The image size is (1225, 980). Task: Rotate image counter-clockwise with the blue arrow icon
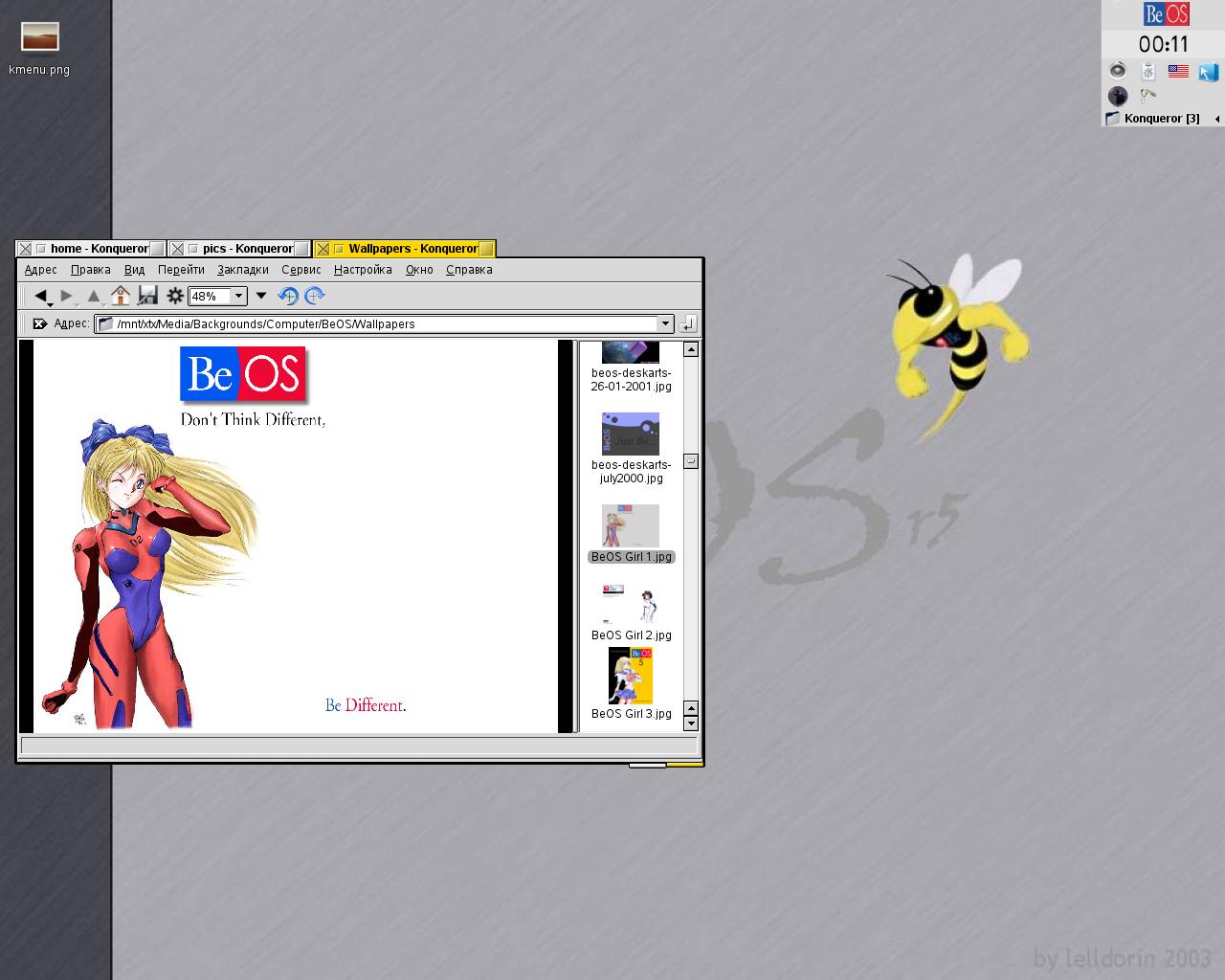[288, 296]
